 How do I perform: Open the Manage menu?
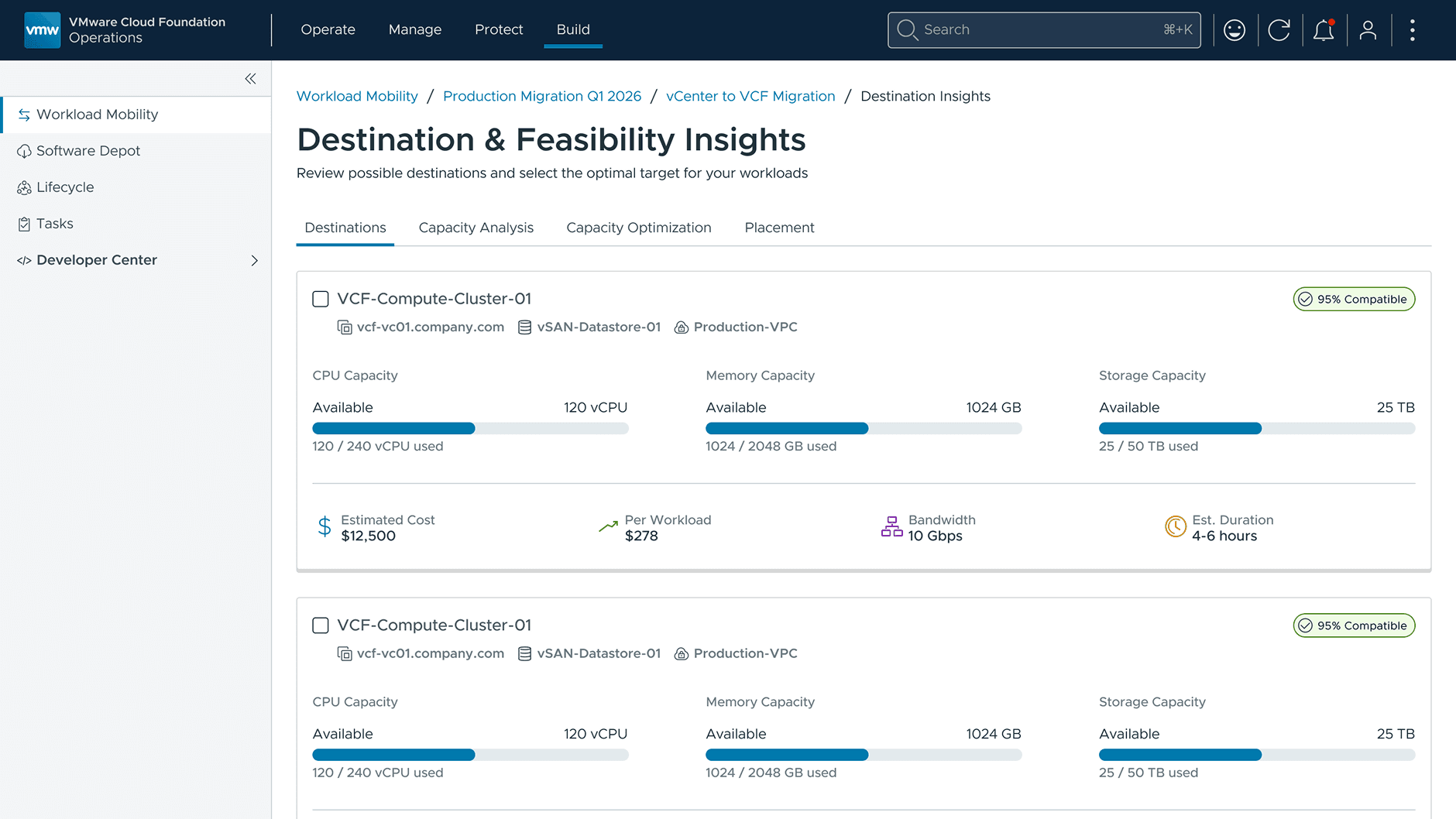point(415,29)
